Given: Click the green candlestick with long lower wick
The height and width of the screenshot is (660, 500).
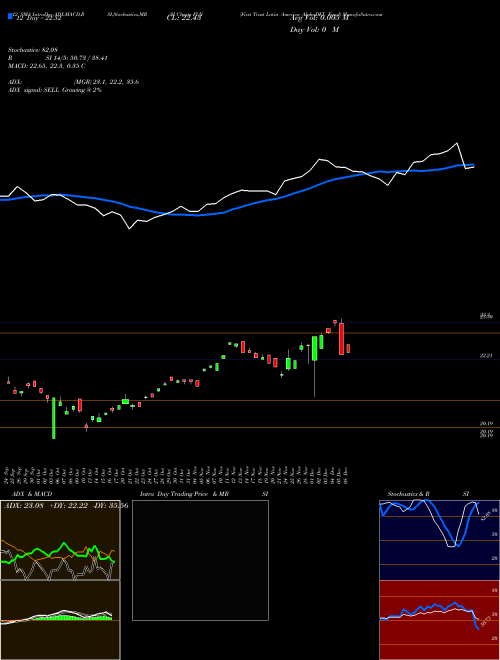Looking at the screenshot, I should coord(314,349).
